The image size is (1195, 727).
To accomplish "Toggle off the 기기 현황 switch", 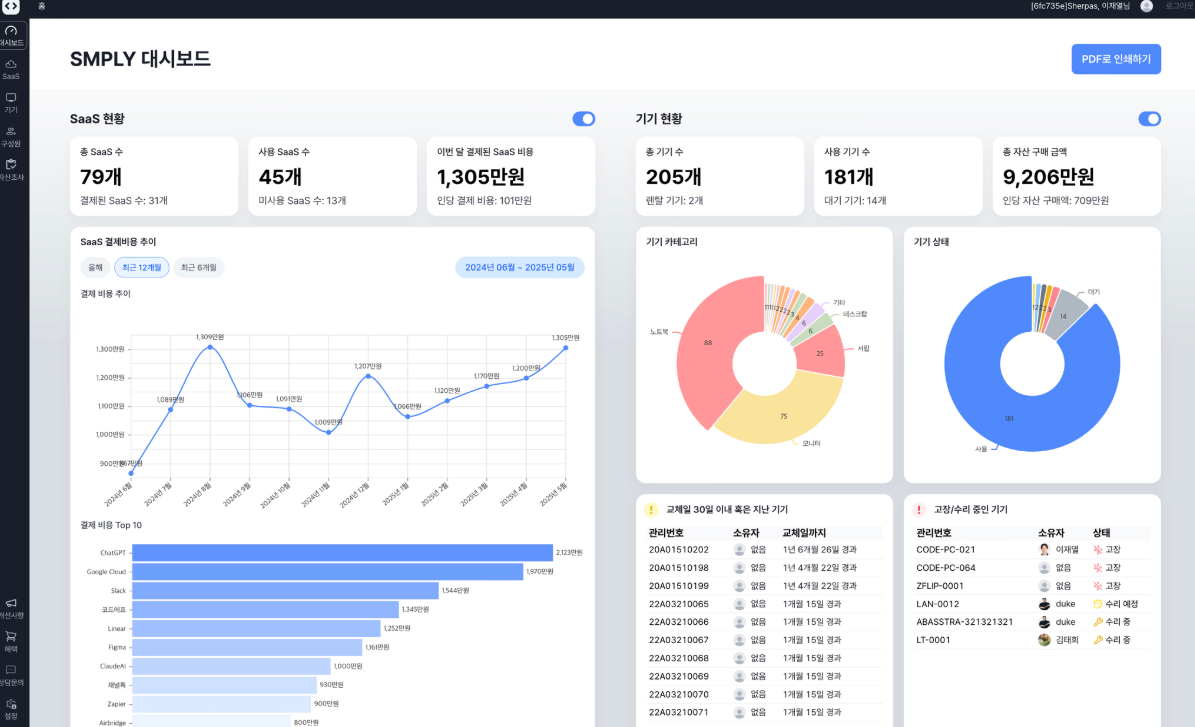I will click(1149, 119).
